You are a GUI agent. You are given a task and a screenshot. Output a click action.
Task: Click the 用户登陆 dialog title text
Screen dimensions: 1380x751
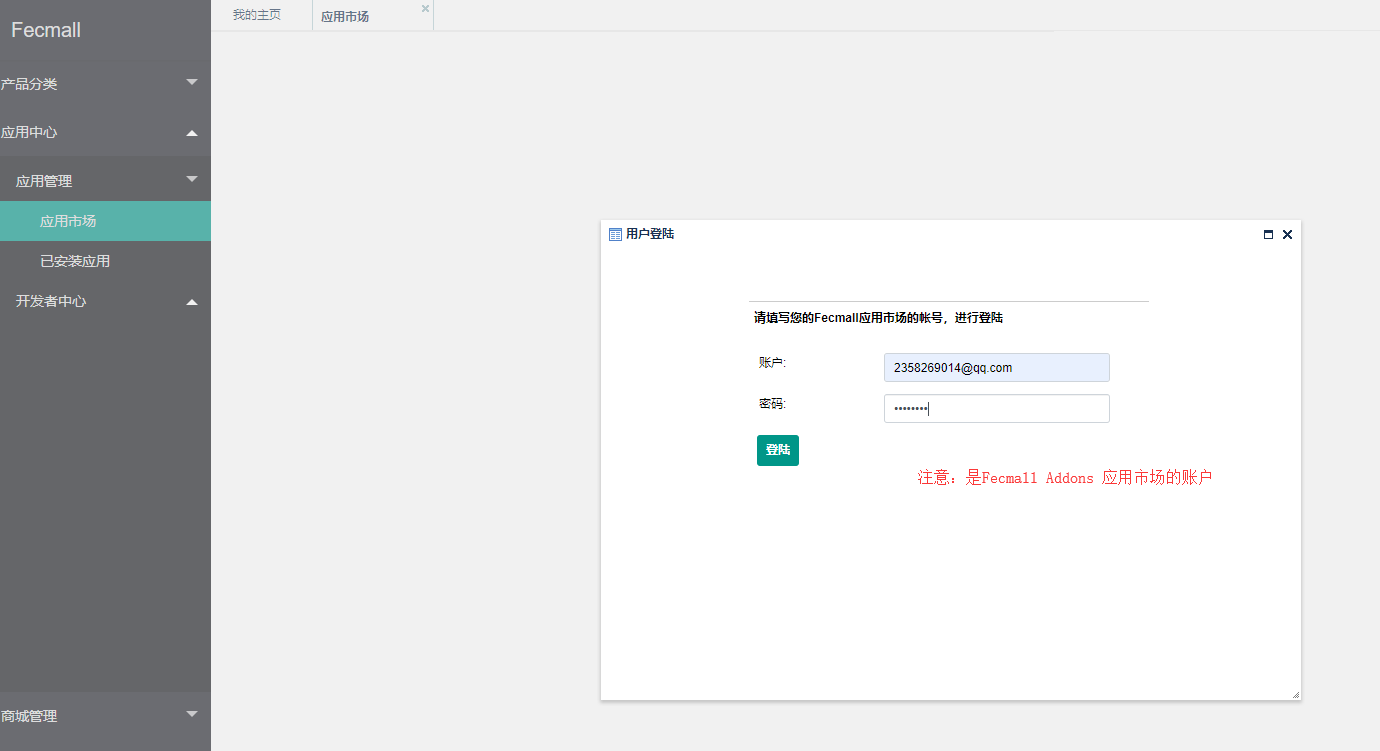[x=650, y=234]
